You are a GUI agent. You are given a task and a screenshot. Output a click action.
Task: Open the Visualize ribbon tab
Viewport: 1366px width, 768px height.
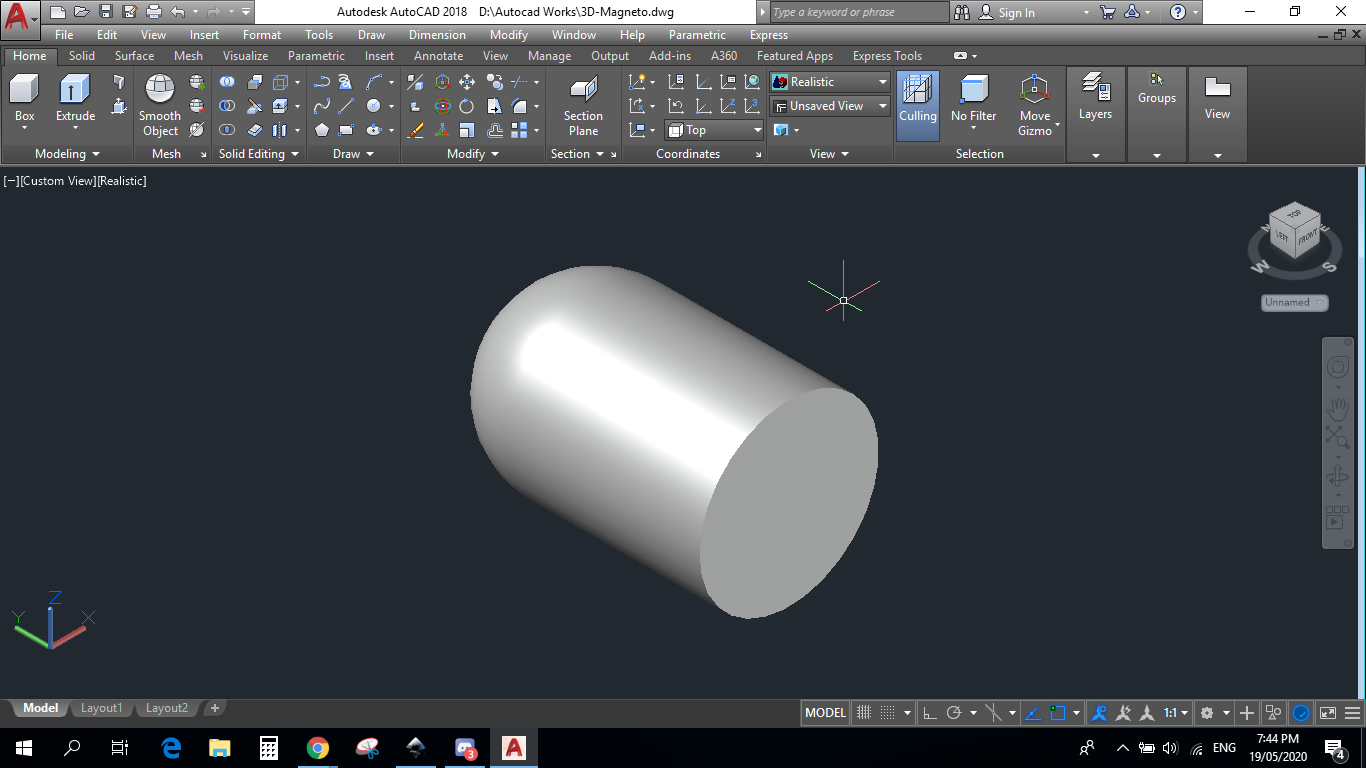[x=245, y=56]
